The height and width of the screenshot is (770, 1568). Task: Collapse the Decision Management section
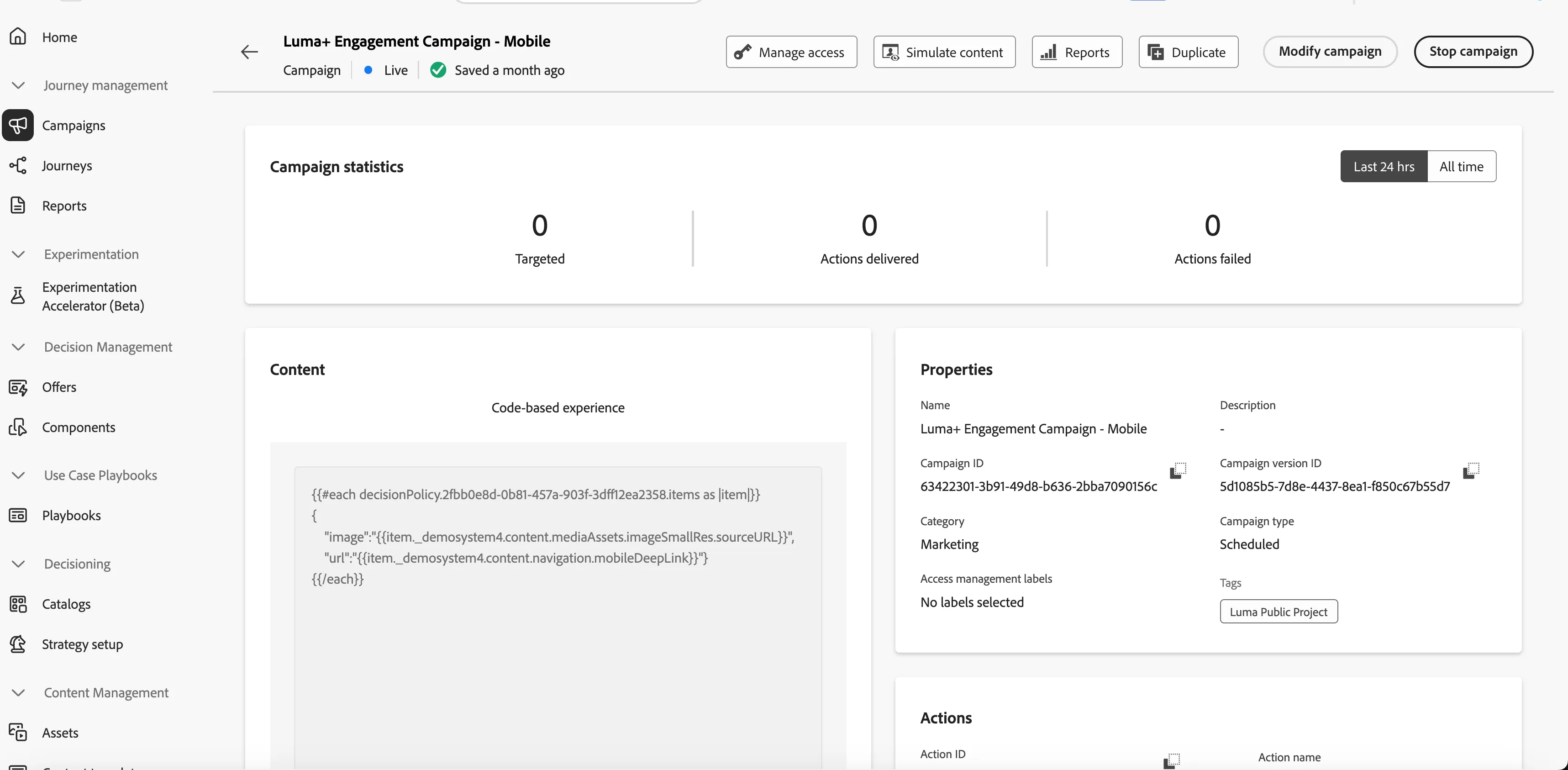pos(18,347)
